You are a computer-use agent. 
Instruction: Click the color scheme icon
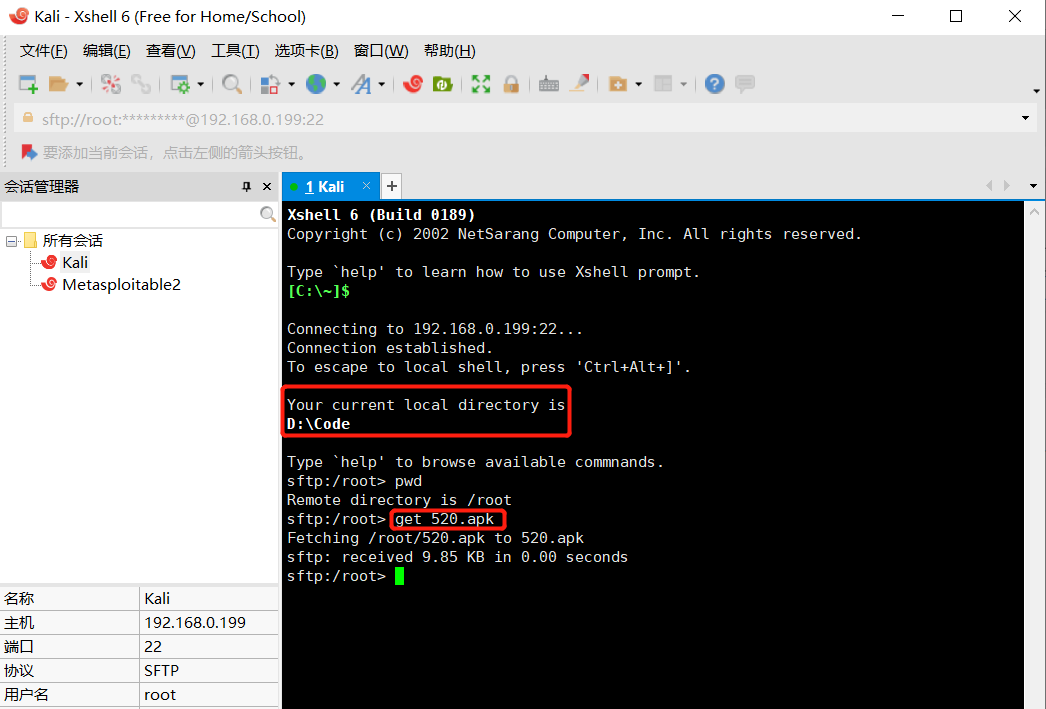270,84
